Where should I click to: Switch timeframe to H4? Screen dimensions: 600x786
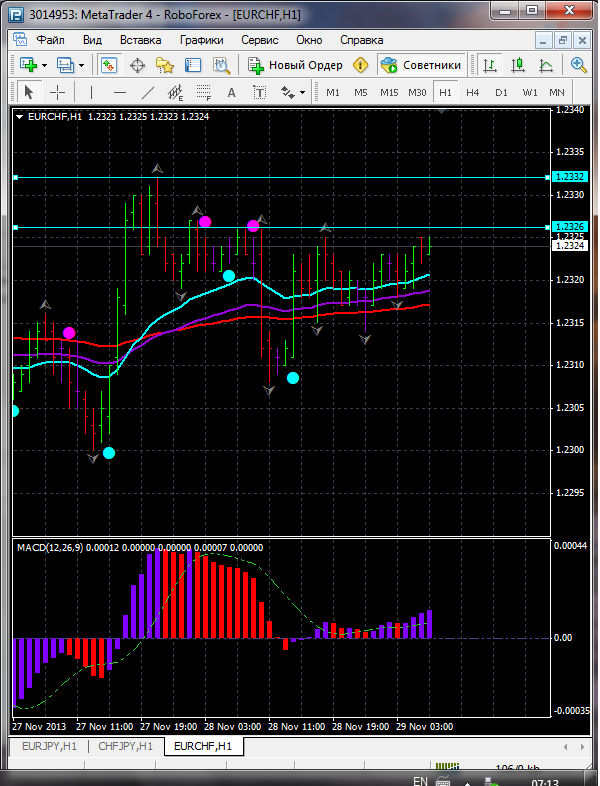coord(473,92)
